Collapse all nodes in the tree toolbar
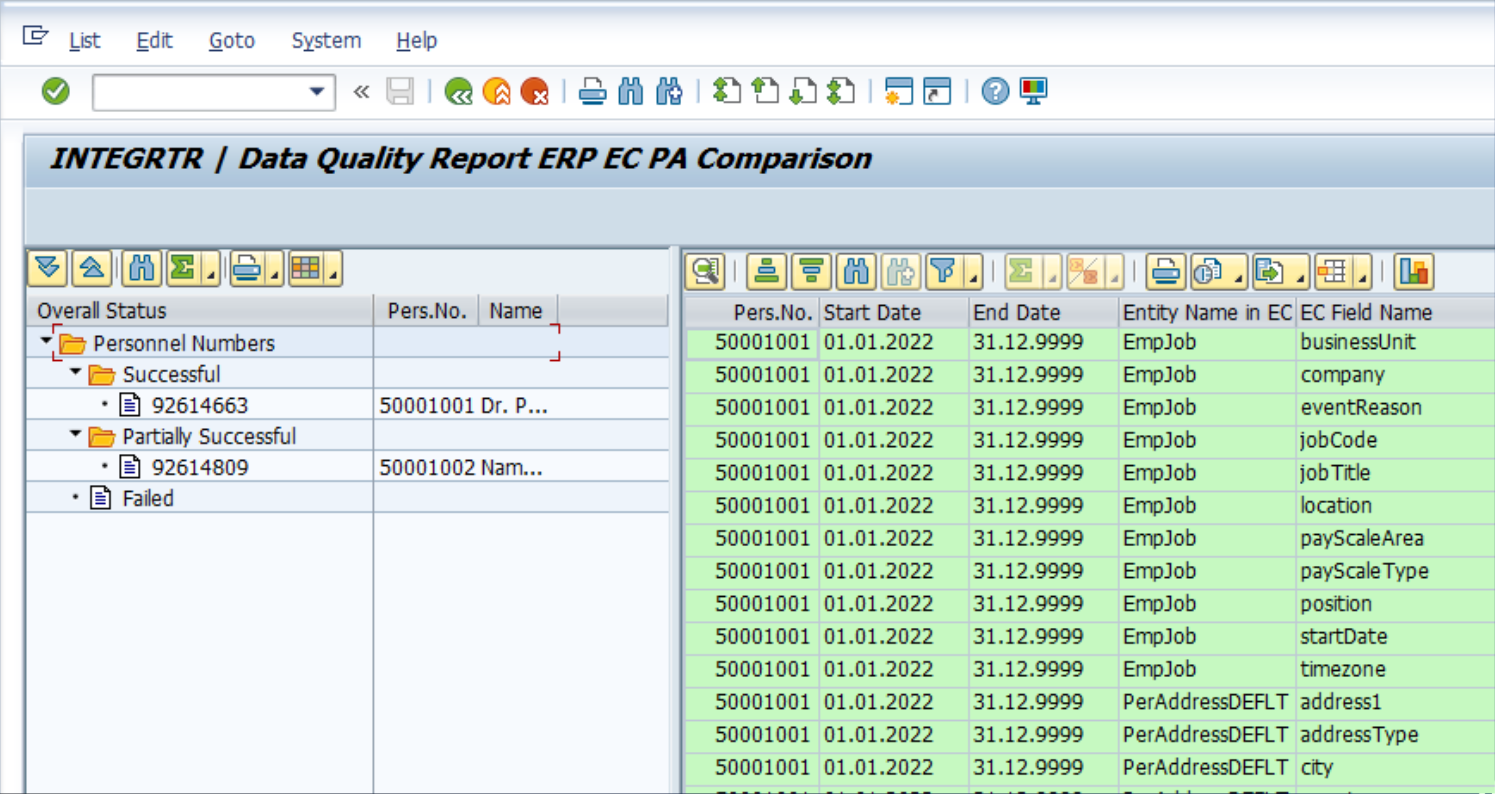 (x=91, y=268)
